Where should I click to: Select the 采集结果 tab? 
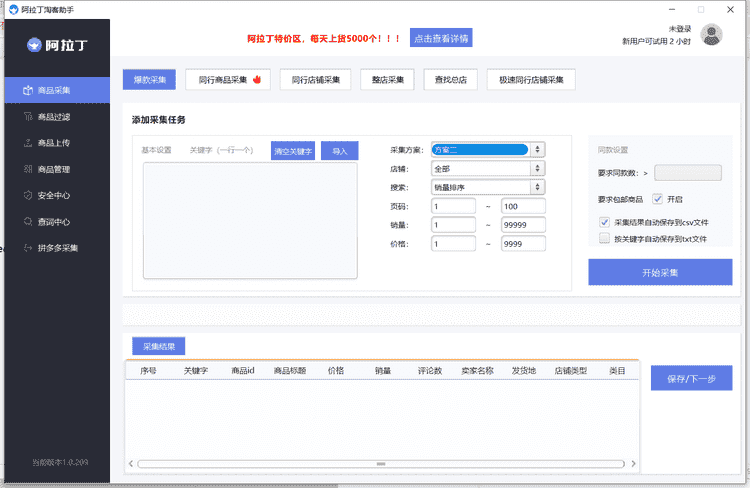tap(158, 346)
